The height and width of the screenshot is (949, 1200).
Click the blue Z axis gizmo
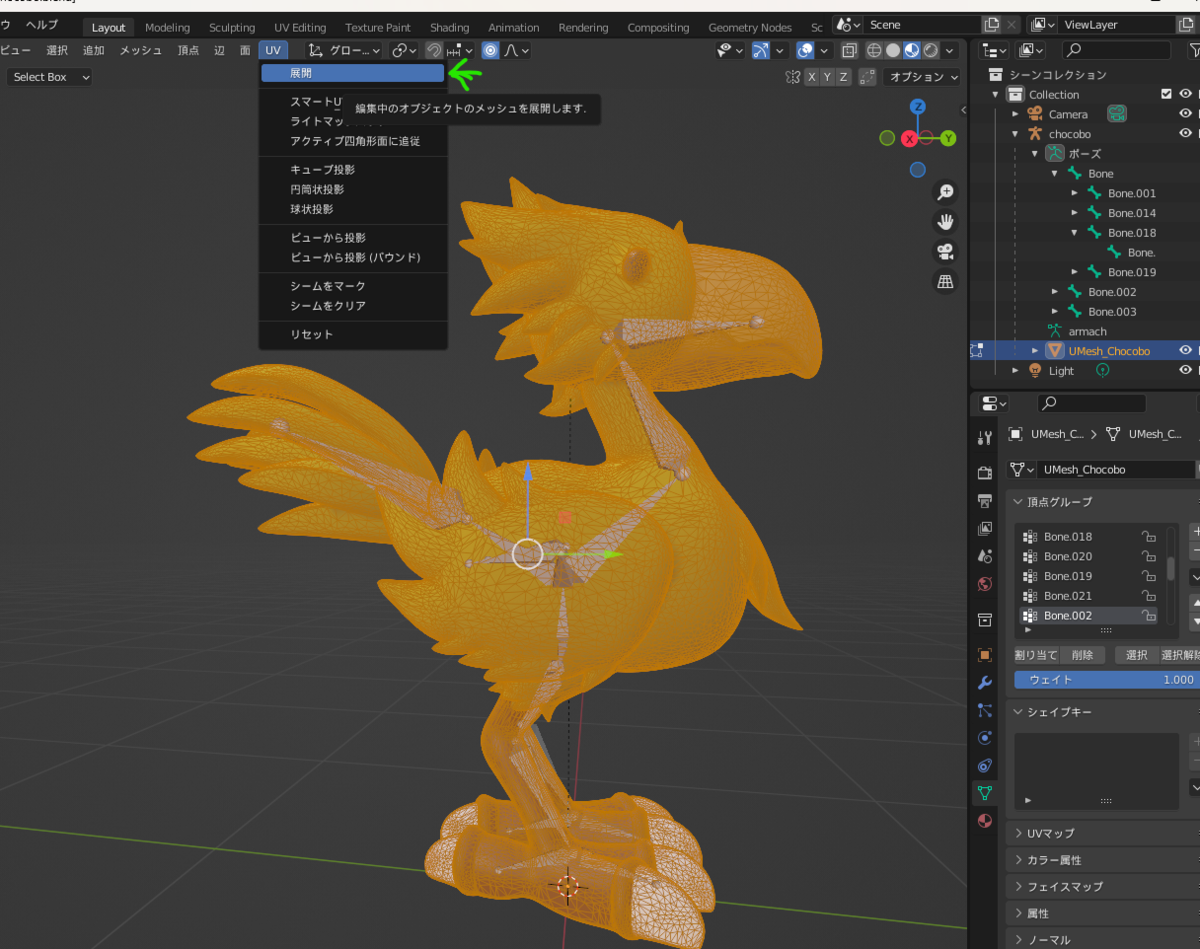coord(918,107)
